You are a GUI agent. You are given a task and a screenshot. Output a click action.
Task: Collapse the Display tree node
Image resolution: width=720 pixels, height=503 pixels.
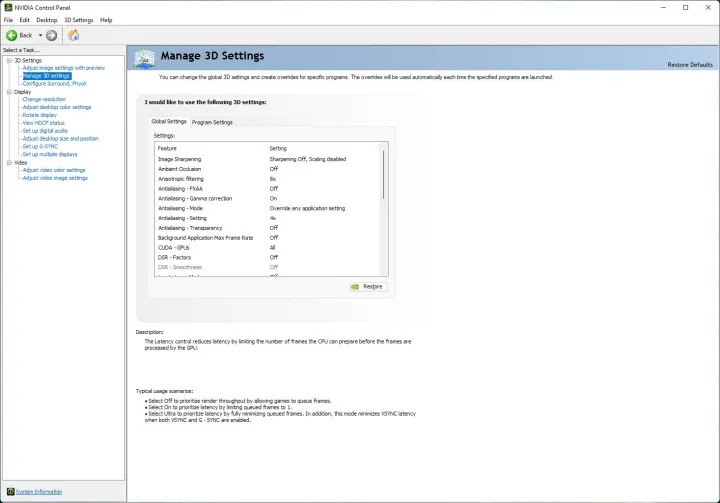[9, 92]
